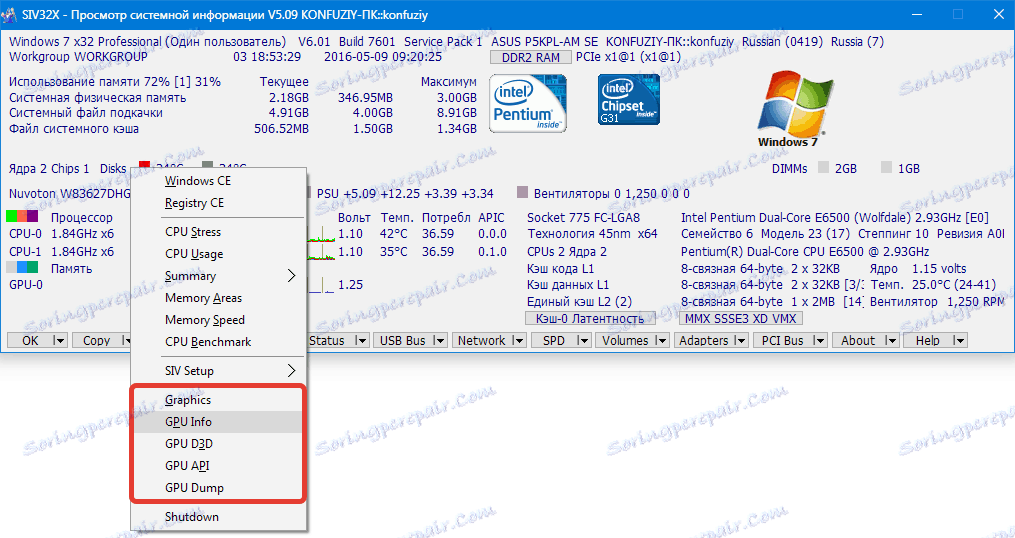Open the About dropdown arrow
Image resolution: width=1015 pixels, height=538 pixels.
891,341
